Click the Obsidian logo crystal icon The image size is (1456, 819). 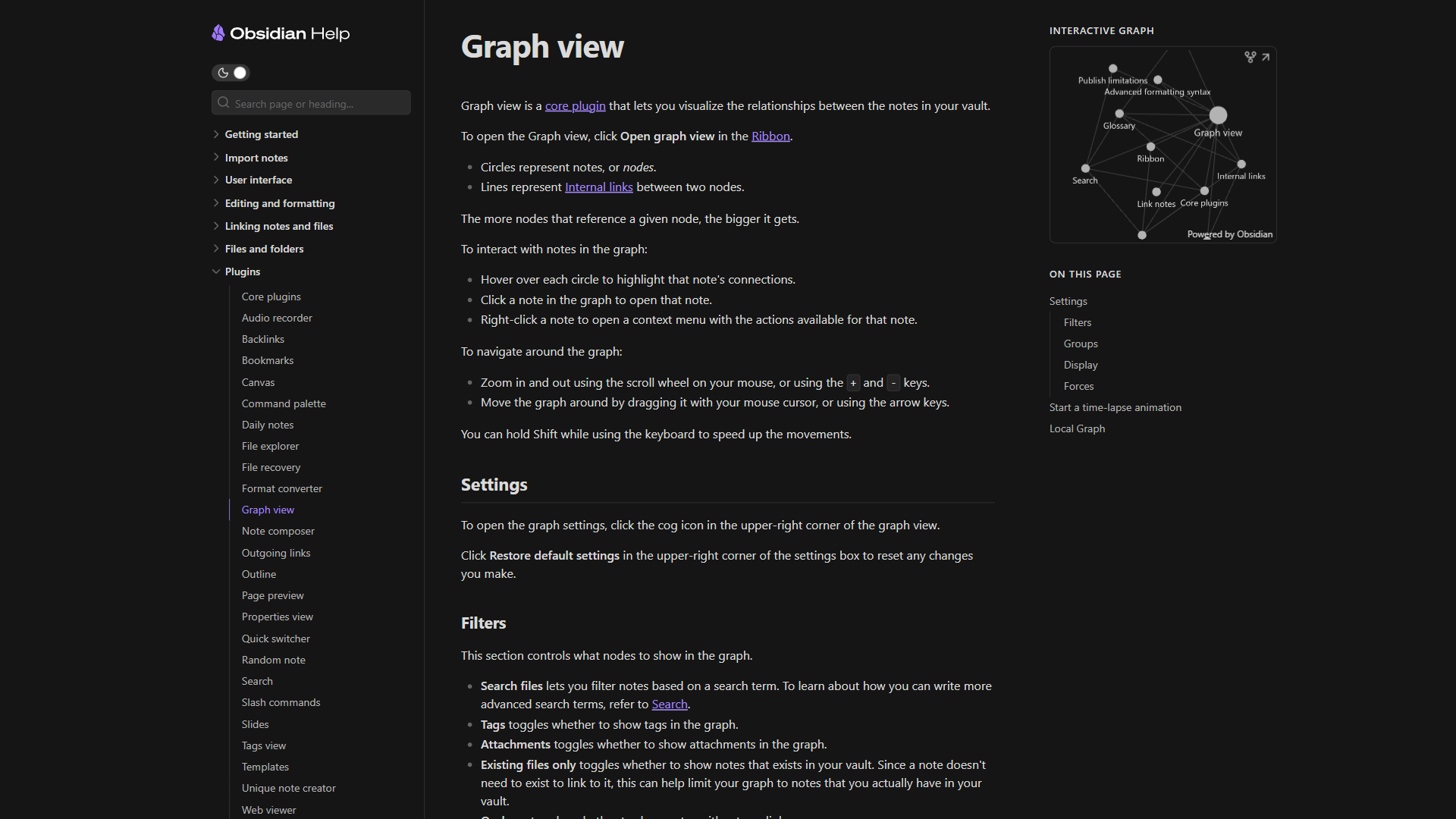click(218, 33)
